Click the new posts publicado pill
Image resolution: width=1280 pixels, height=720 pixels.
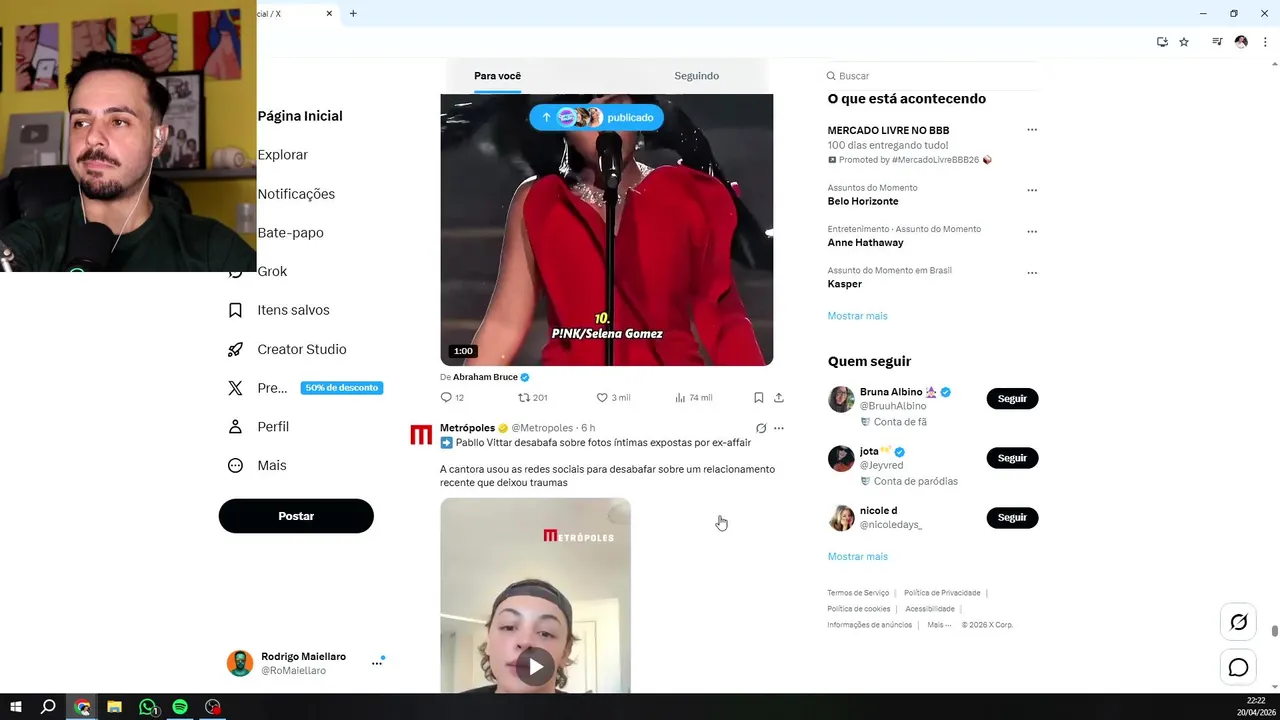click(596, 117)
